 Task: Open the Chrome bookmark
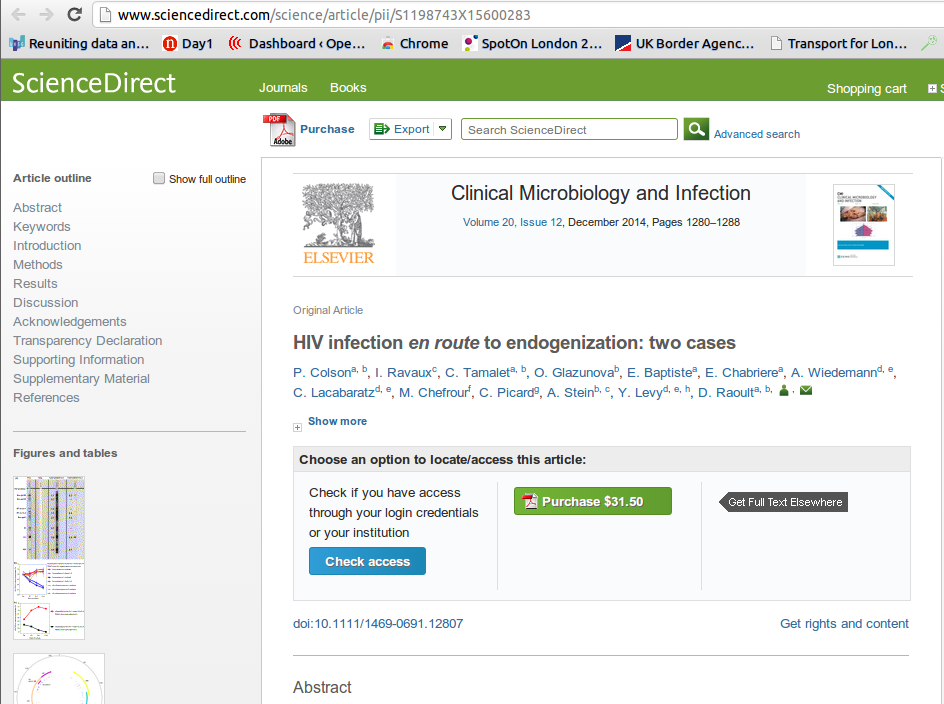pyautogui.click(x=415, y=43)
